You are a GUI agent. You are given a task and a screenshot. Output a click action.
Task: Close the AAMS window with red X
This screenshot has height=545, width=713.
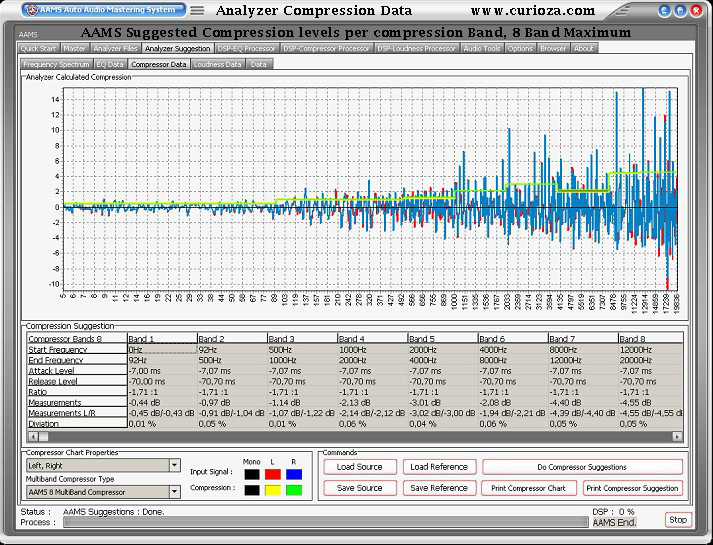click(696, 10)
